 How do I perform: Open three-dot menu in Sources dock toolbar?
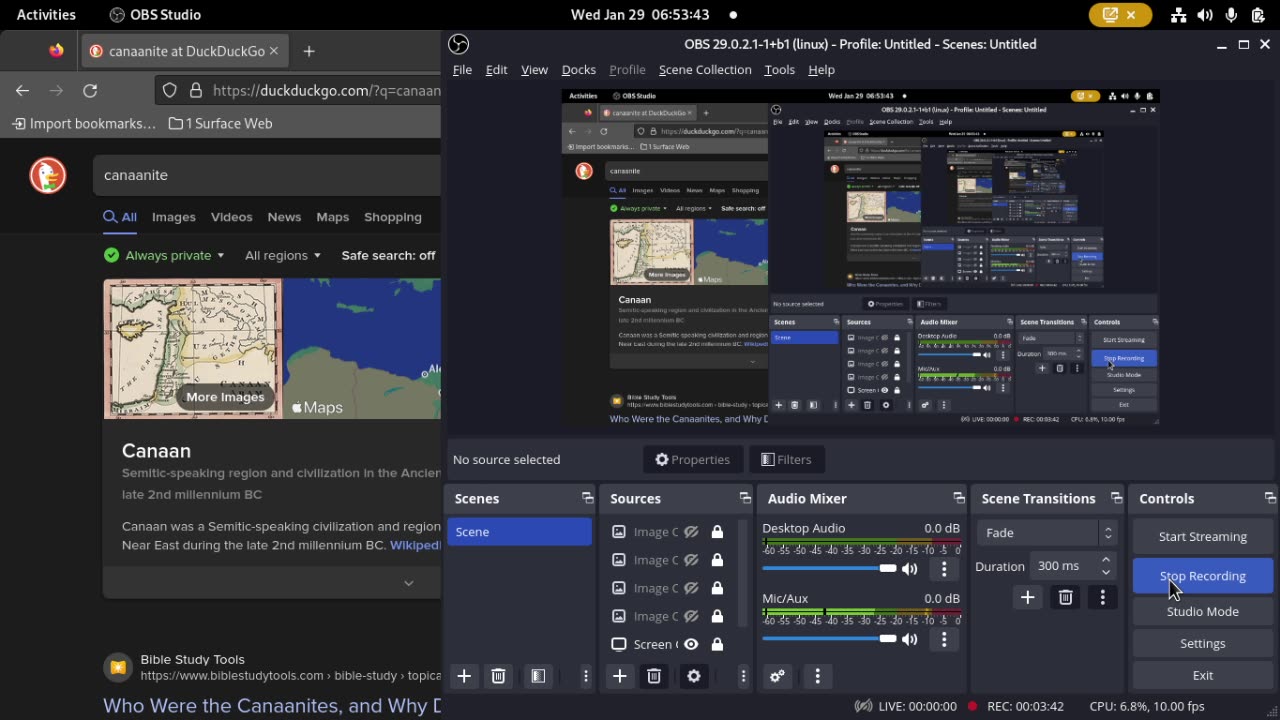(x=743, y=676)
